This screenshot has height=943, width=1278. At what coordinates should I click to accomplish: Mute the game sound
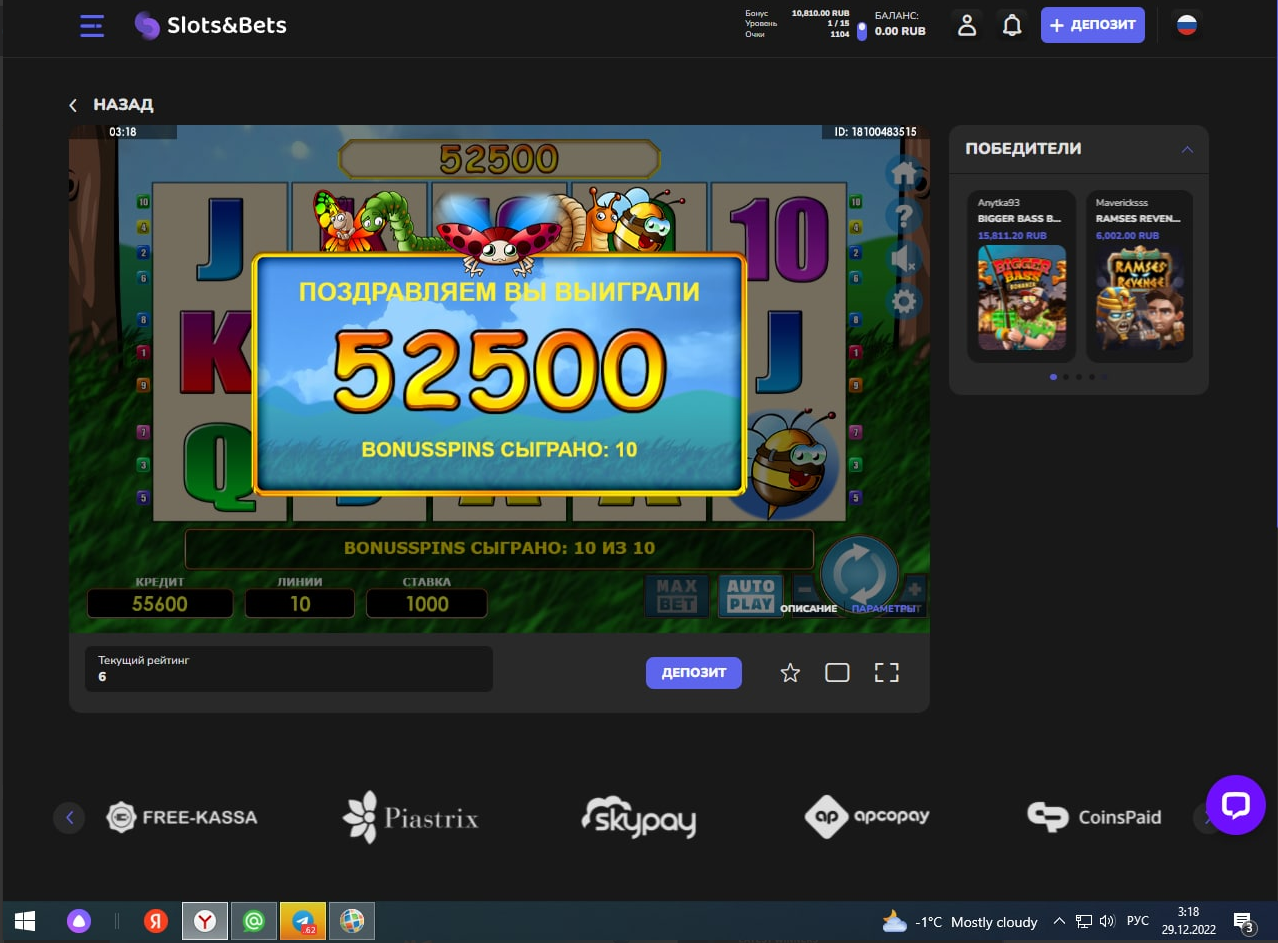click(x=904, y=259)
